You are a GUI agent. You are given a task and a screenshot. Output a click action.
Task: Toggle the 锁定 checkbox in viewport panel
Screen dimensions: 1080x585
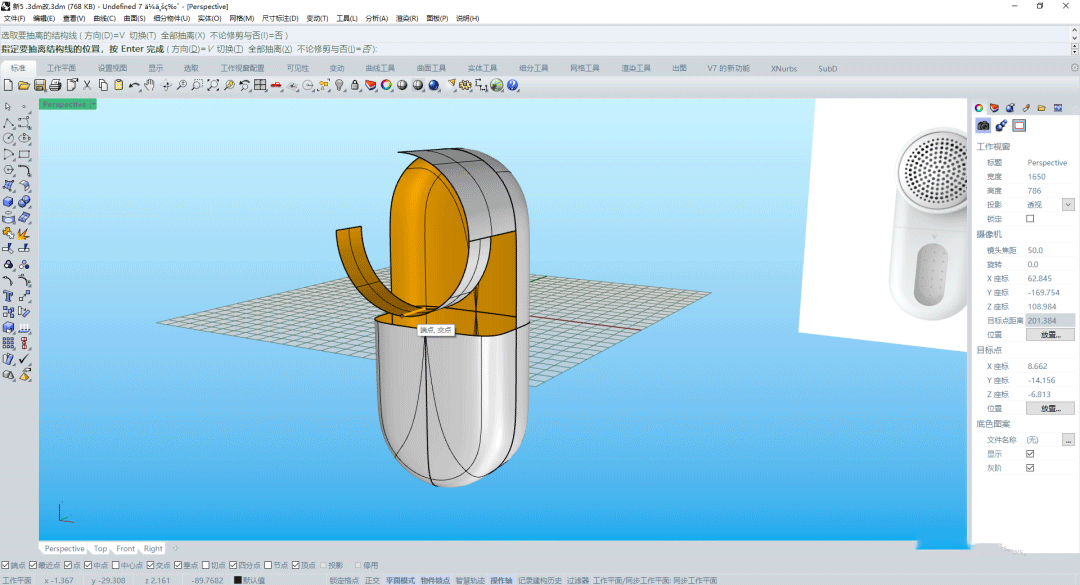(x=1030, y=218)
